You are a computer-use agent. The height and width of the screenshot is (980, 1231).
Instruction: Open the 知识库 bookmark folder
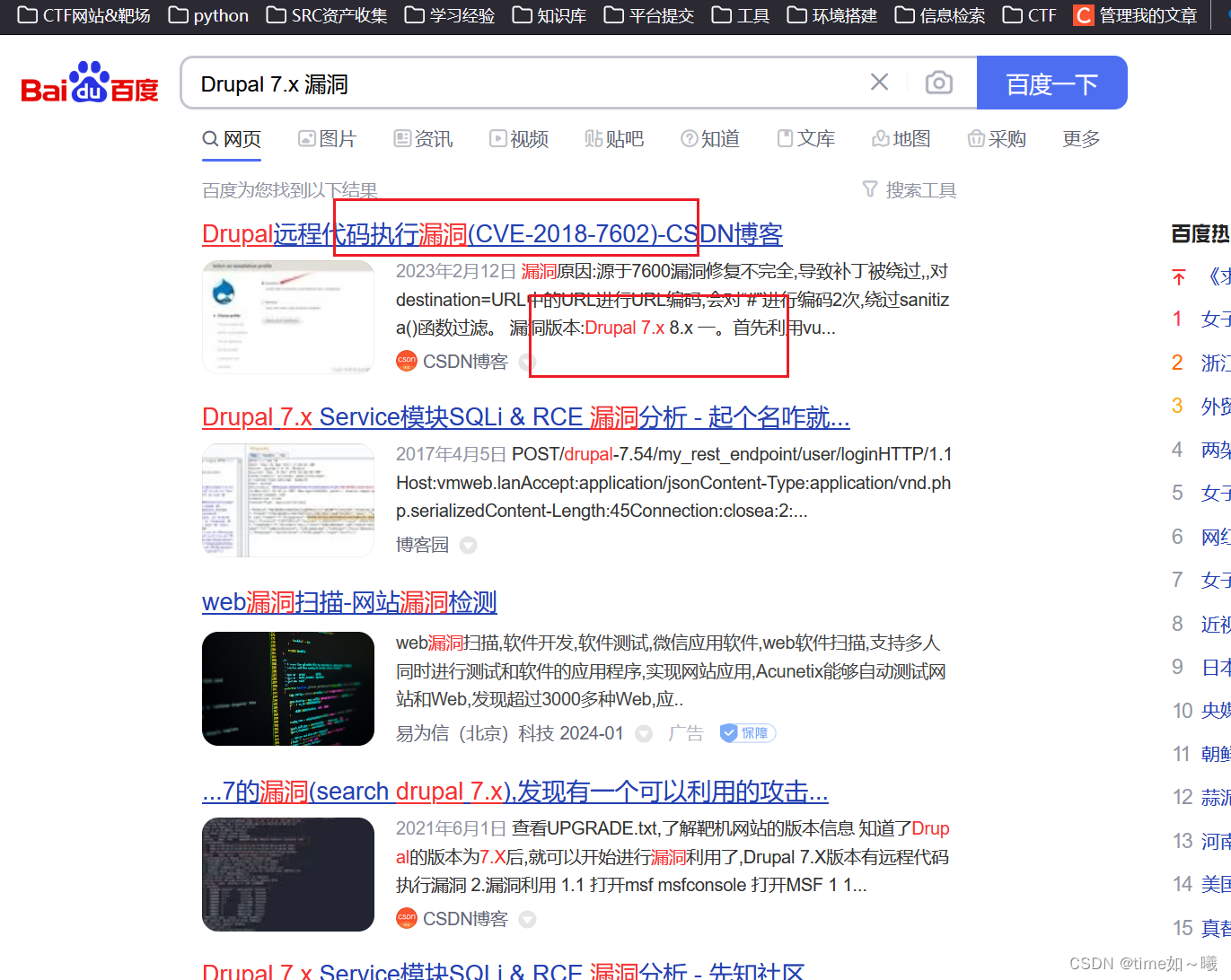549,15
